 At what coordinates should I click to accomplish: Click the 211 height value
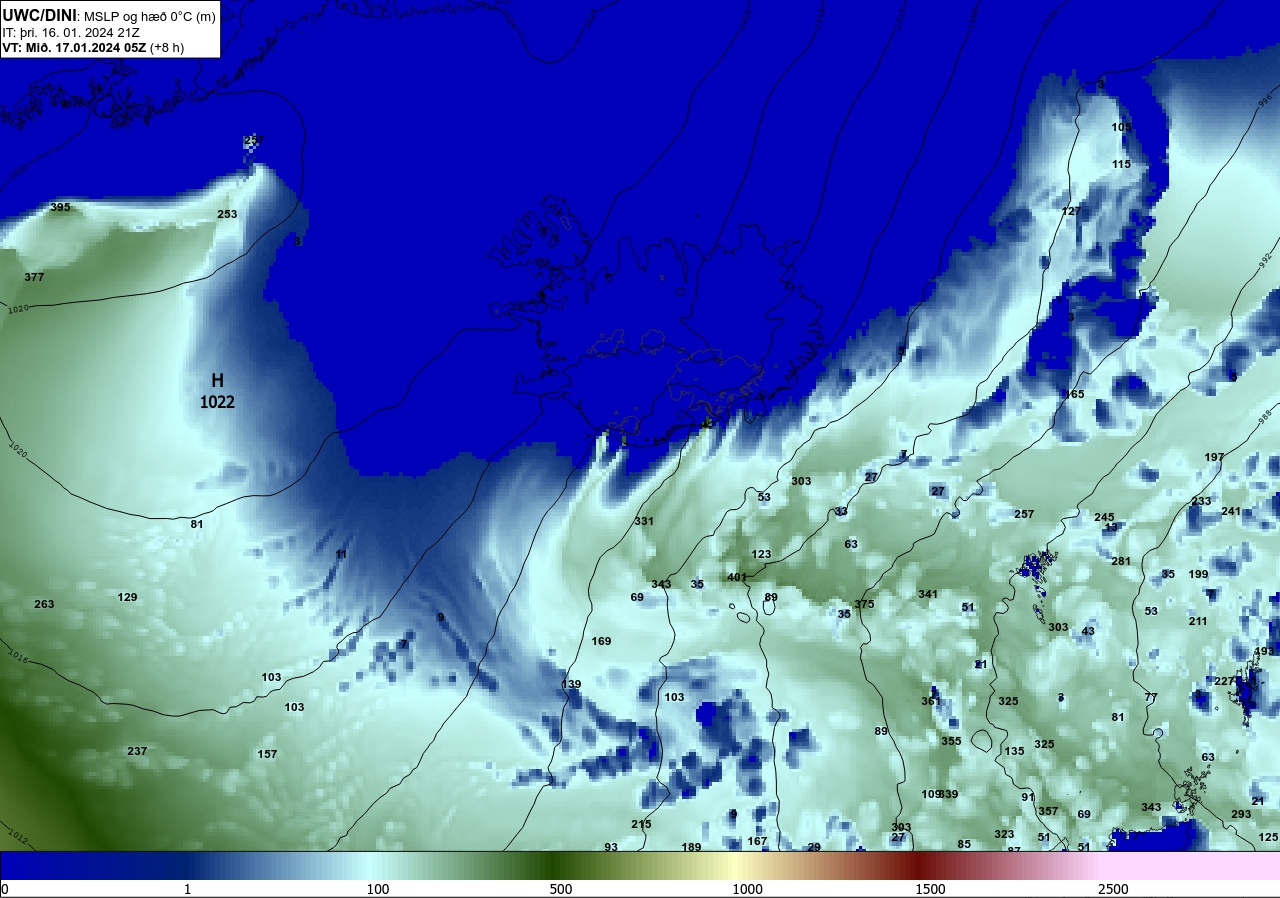[1198, 621]
